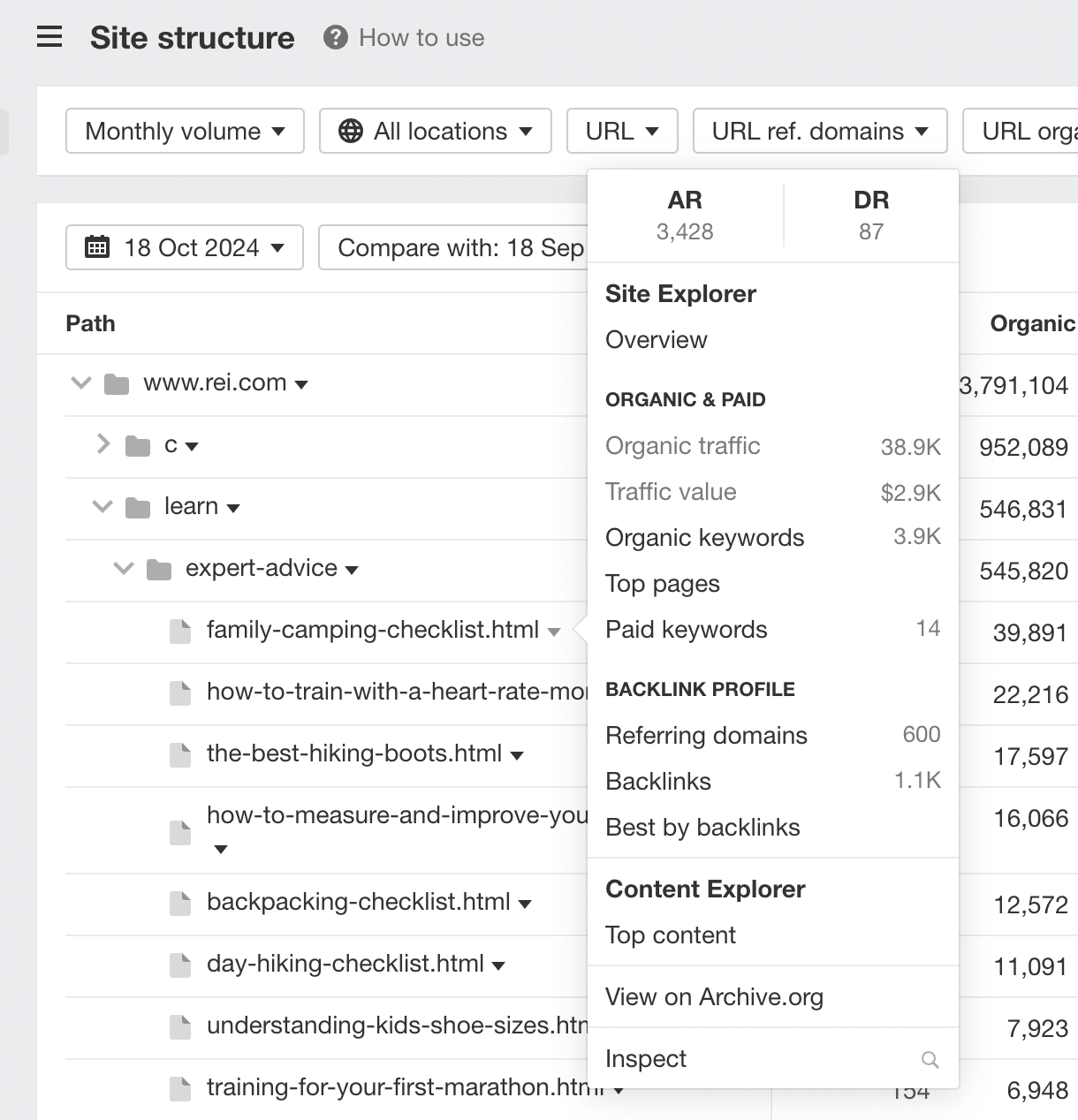Click the AR 3,428 metric
This screenshot has height=1120, width=1078.
click(685, 216)
